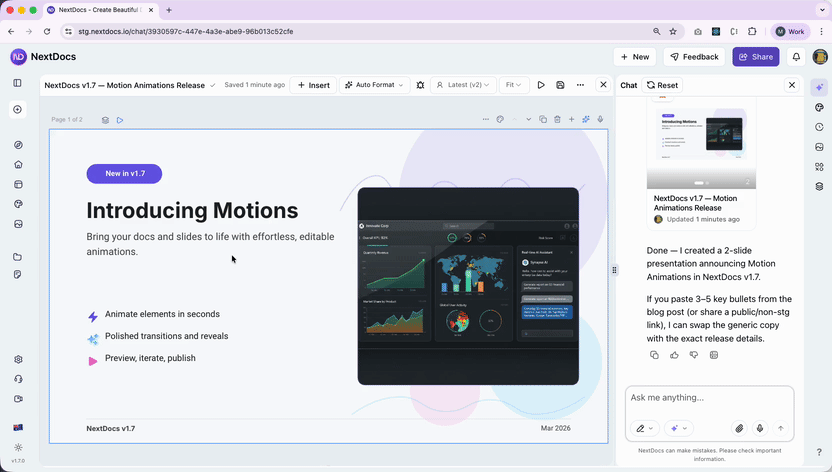Close the document editor panel
The width and height of the screenshot is (832, 472).
click(x=603, y=85)
